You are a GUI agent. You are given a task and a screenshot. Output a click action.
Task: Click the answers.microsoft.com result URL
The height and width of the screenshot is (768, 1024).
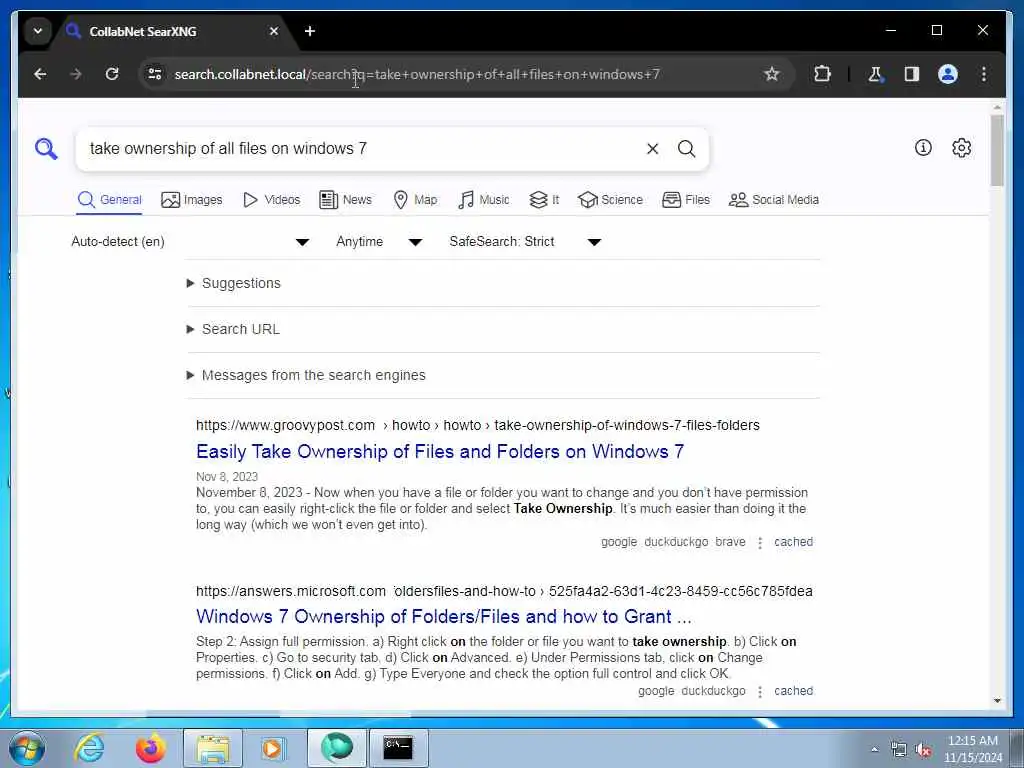(504, 591)
